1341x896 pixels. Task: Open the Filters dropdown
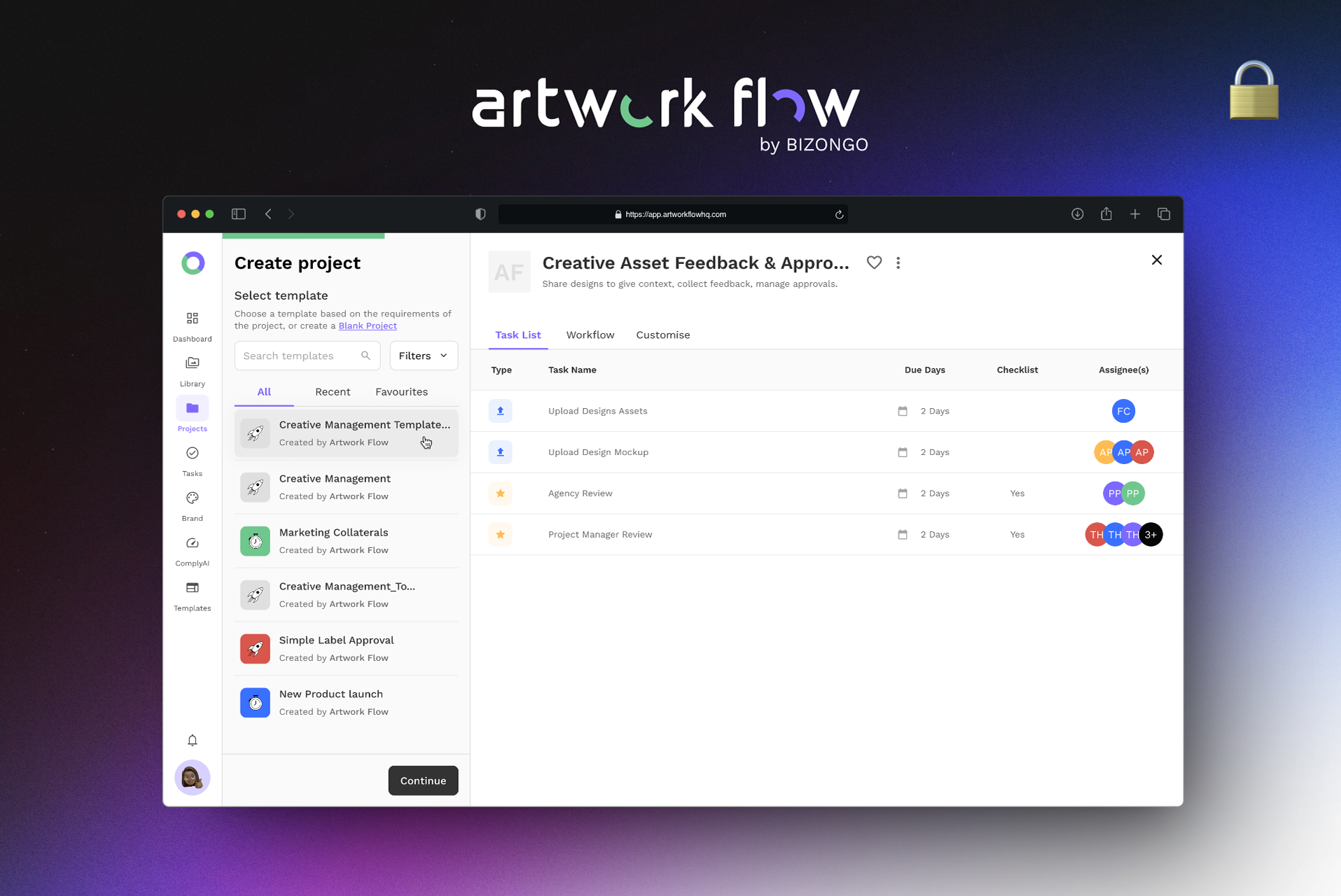point(424,356)
